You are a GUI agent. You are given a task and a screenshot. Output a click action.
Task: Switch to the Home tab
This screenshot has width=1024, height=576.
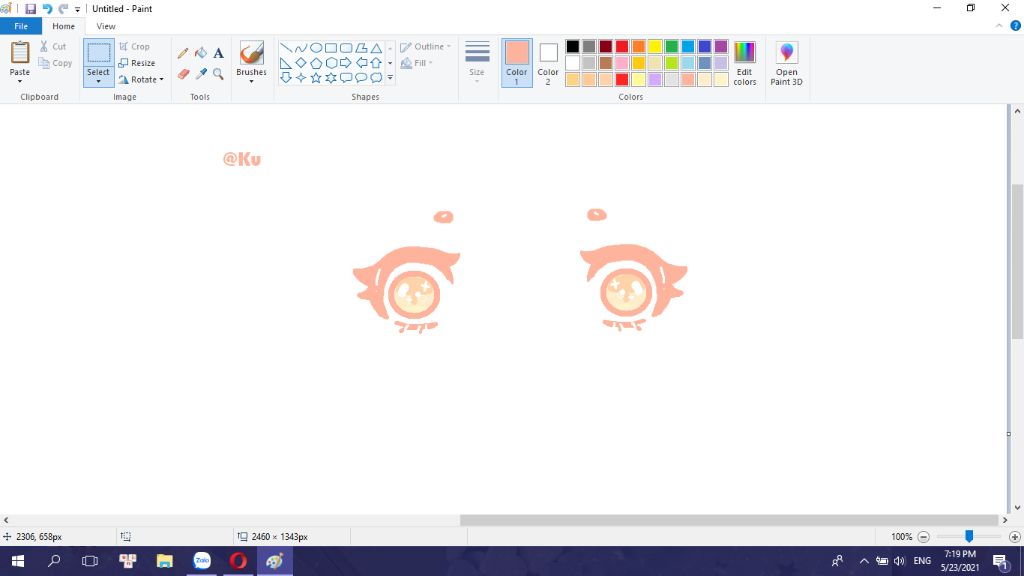tap(63, 26)
